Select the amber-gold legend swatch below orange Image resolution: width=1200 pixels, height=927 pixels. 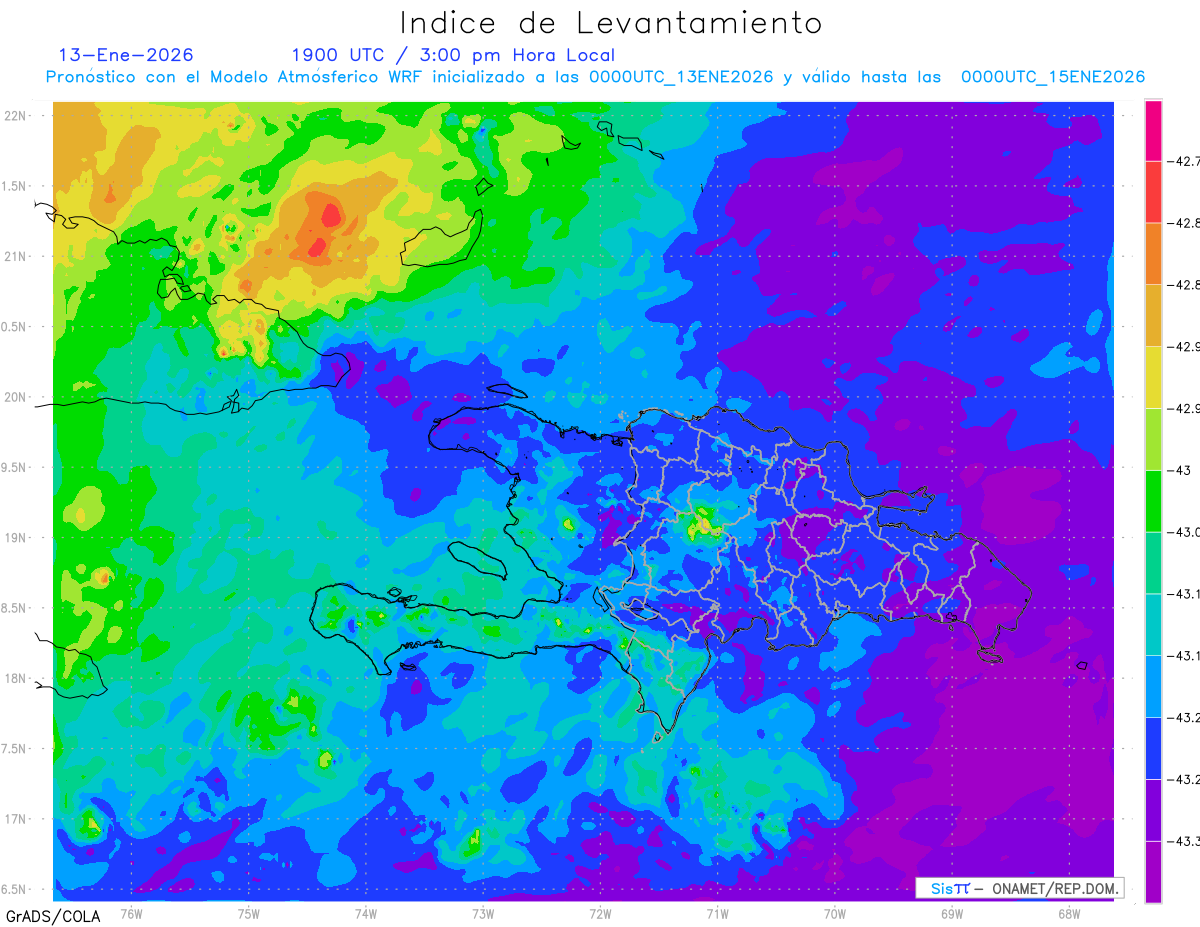(1153, 315)
